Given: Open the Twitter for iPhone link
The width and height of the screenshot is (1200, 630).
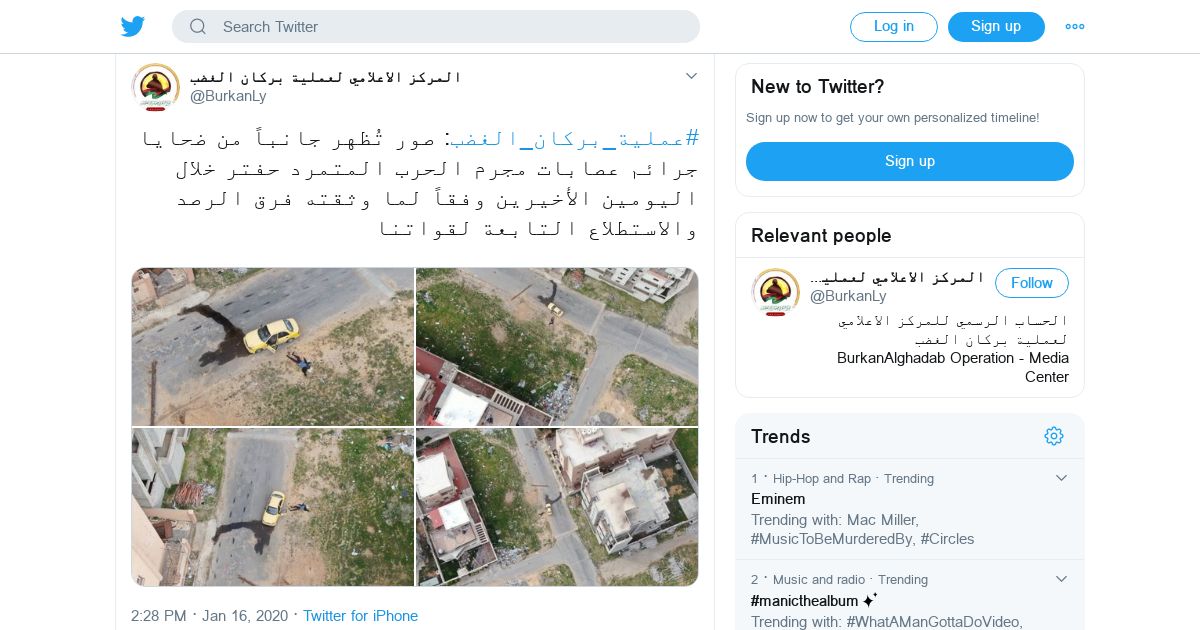Looking at the screenshot, I should (x=360, y=616).
